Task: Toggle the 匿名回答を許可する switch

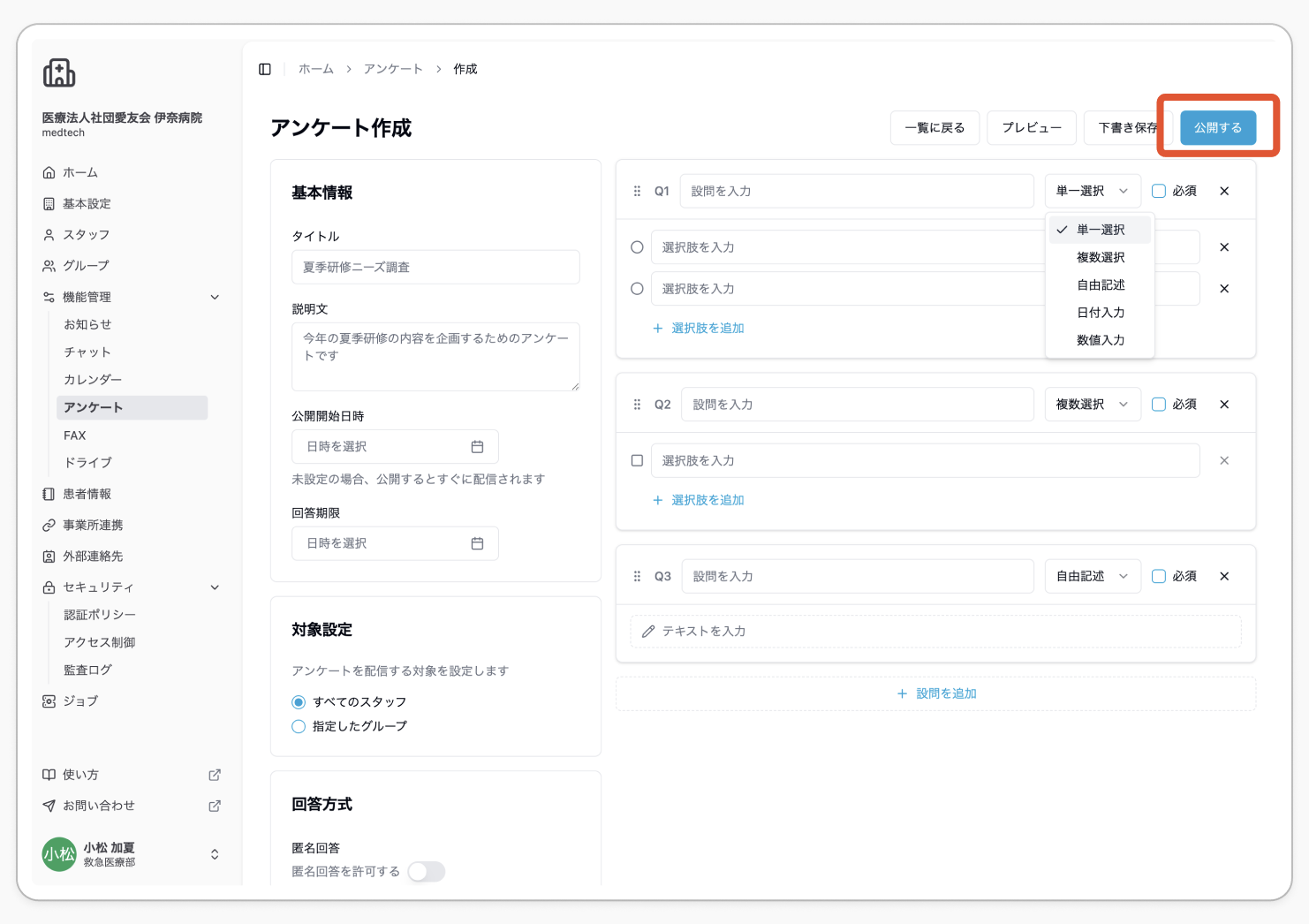Action: click(427, 872)
